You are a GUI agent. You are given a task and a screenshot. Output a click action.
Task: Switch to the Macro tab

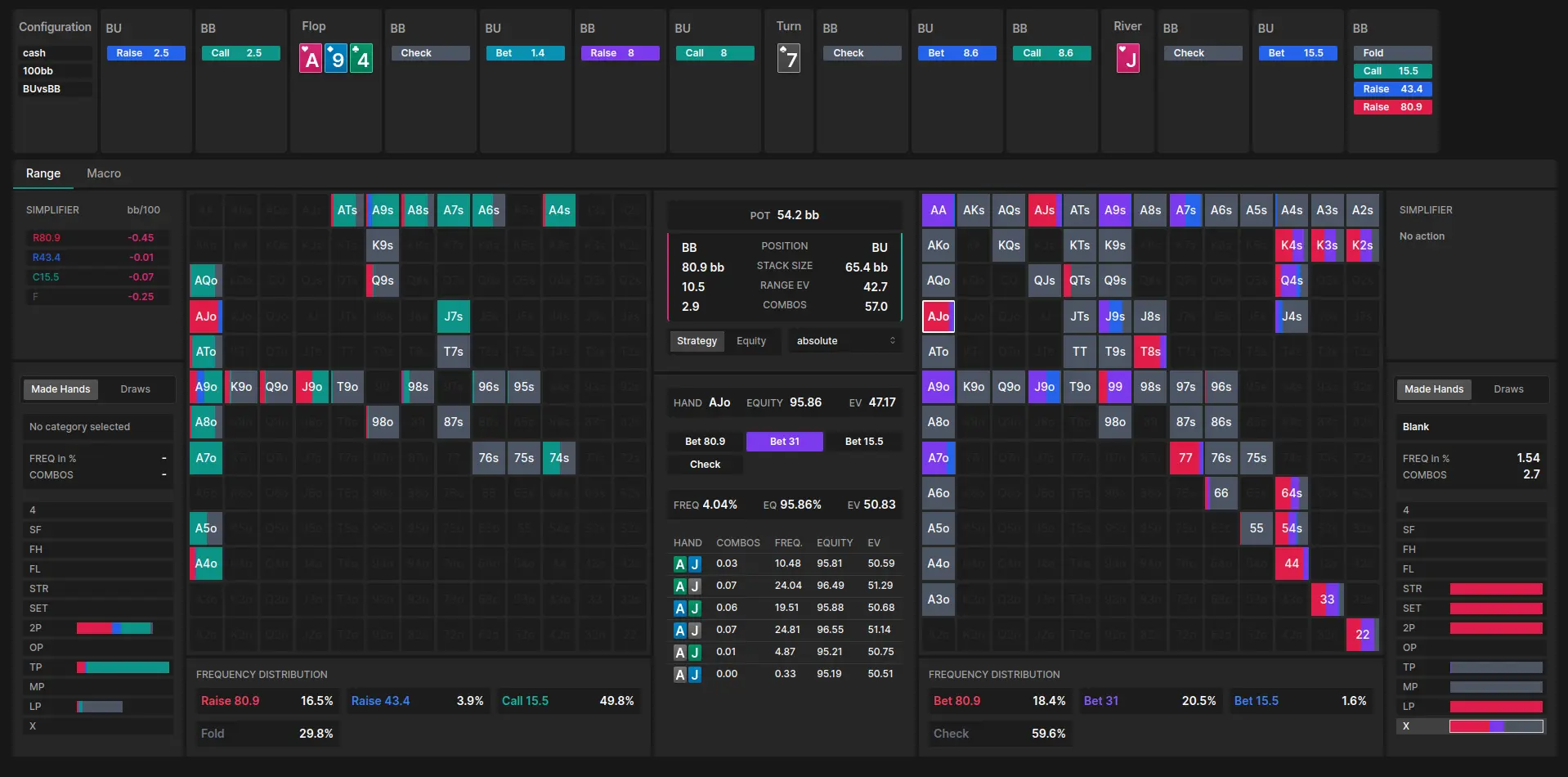[x=103, y=173]
